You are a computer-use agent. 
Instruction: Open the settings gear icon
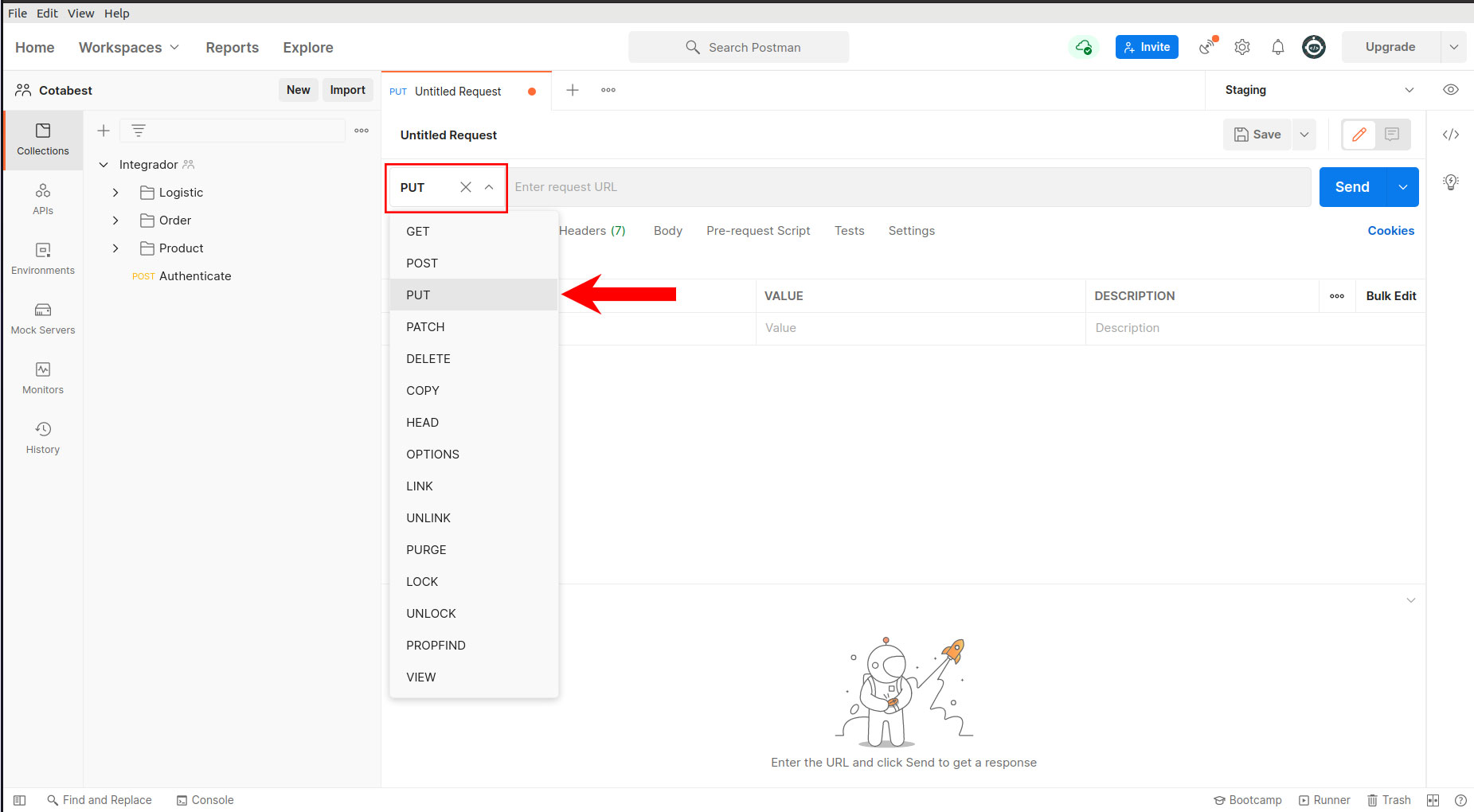pyautogui.click(x=1242, y=47)
